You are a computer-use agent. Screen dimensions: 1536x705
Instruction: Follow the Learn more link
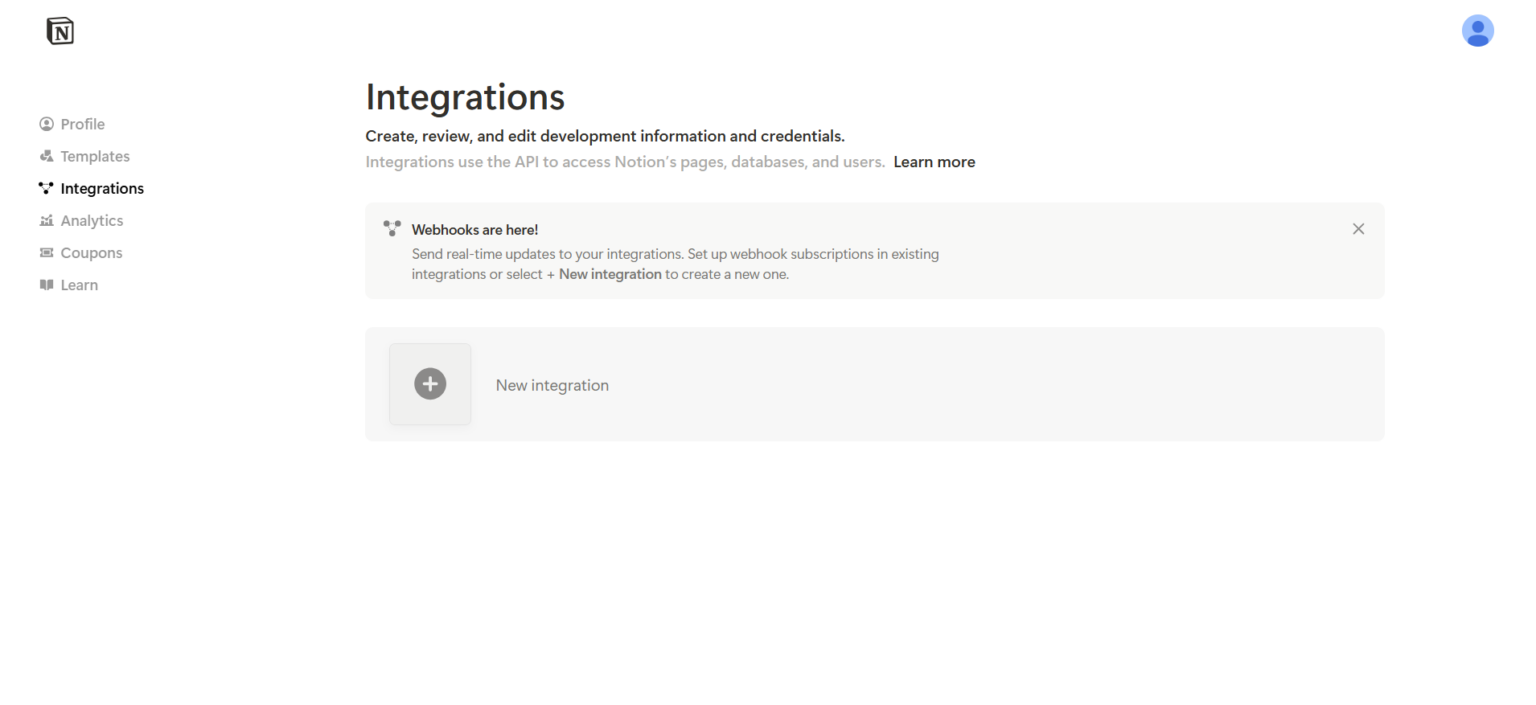coord(934,162)
